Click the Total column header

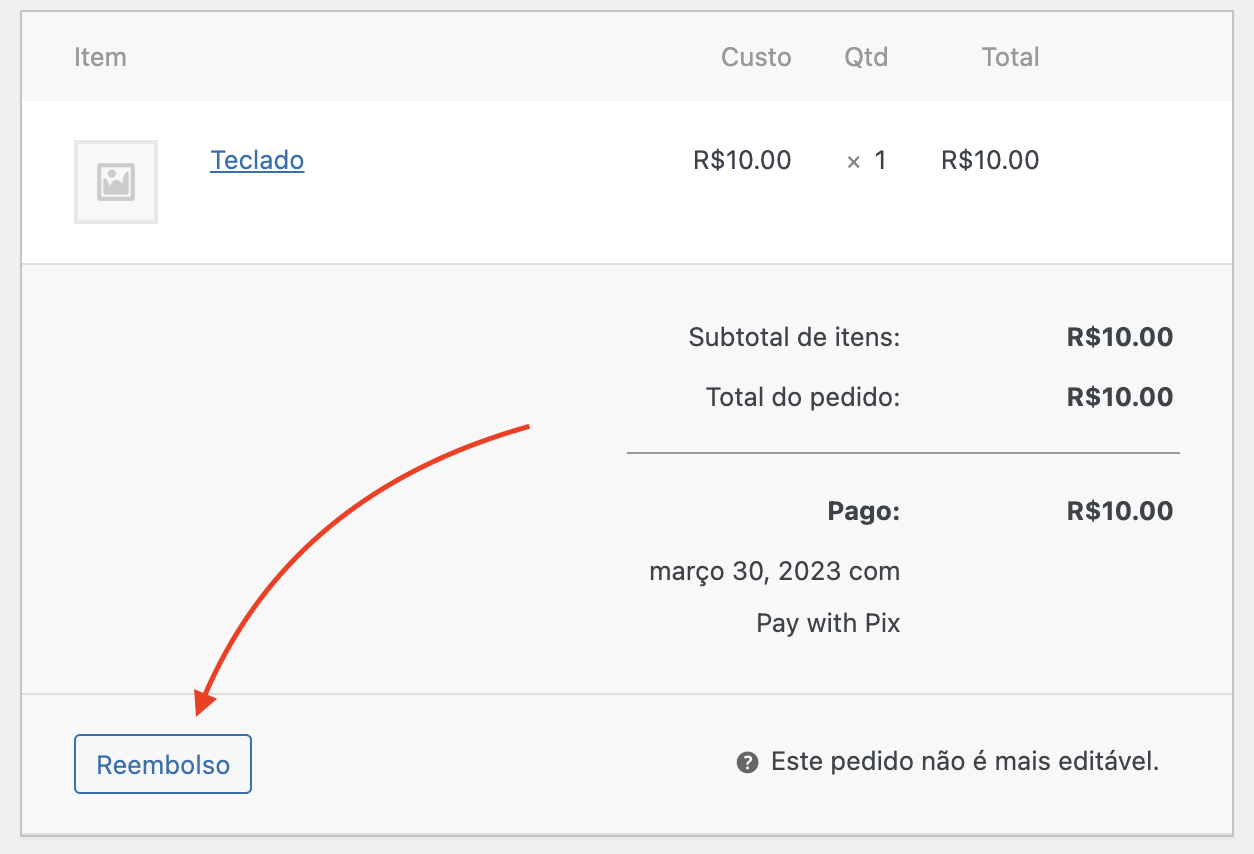1010,57
